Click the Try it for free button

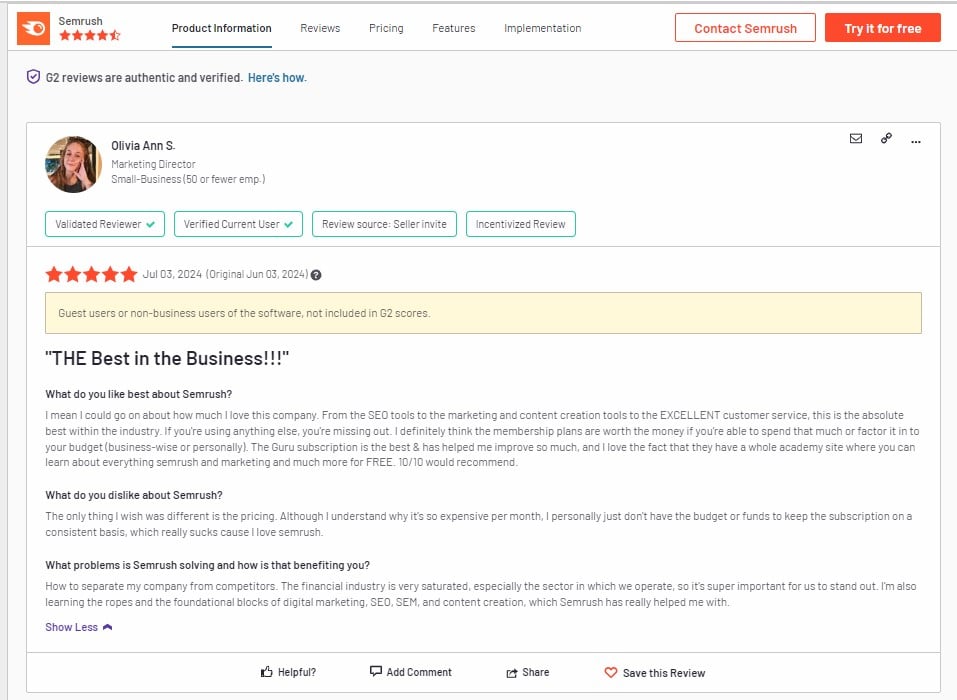pyautogui.click(x=882, y=28)
